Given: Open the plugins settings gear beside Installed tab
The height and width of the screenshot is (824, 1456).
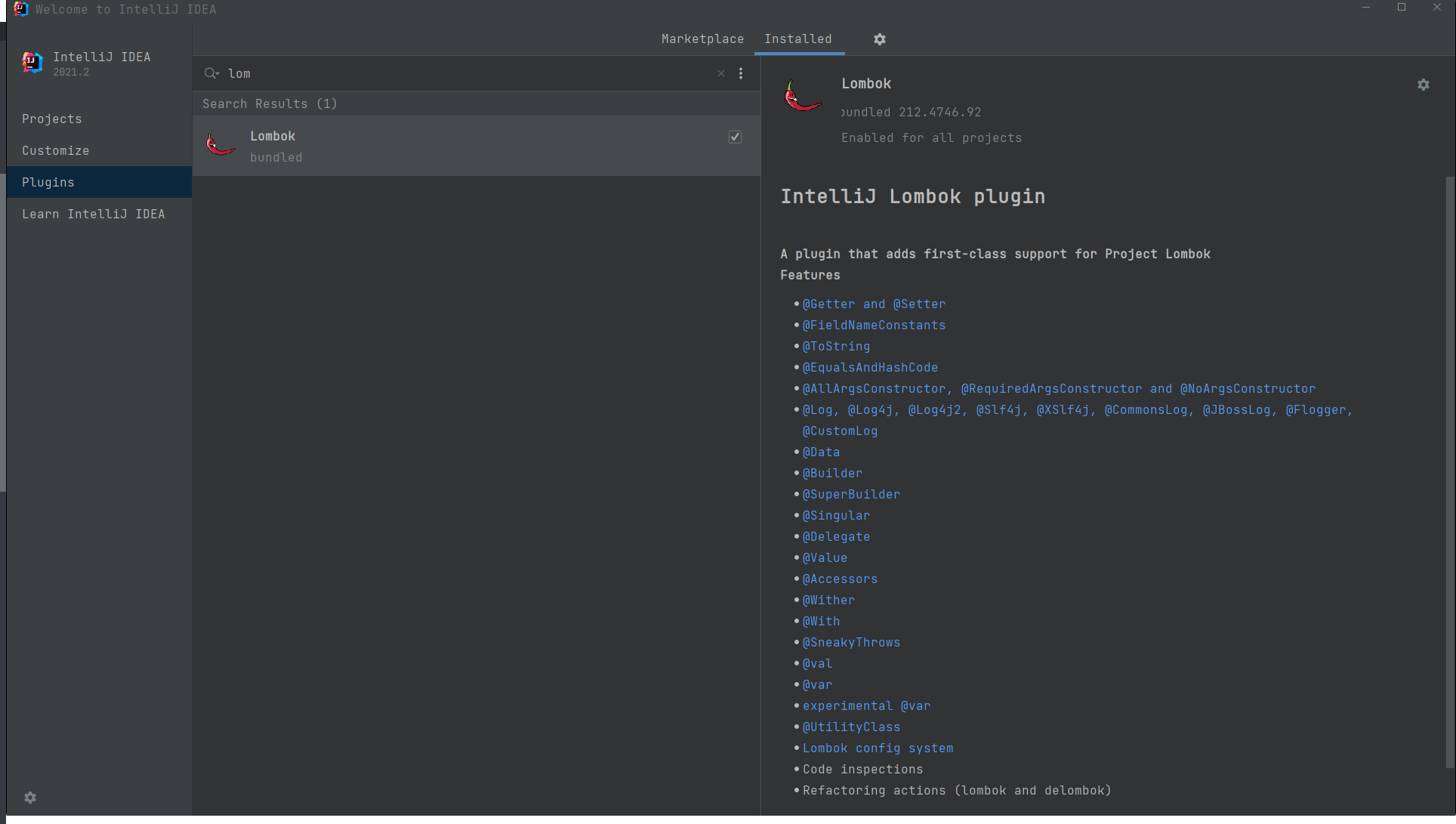Looking at the screenshot, I should 880,39.
